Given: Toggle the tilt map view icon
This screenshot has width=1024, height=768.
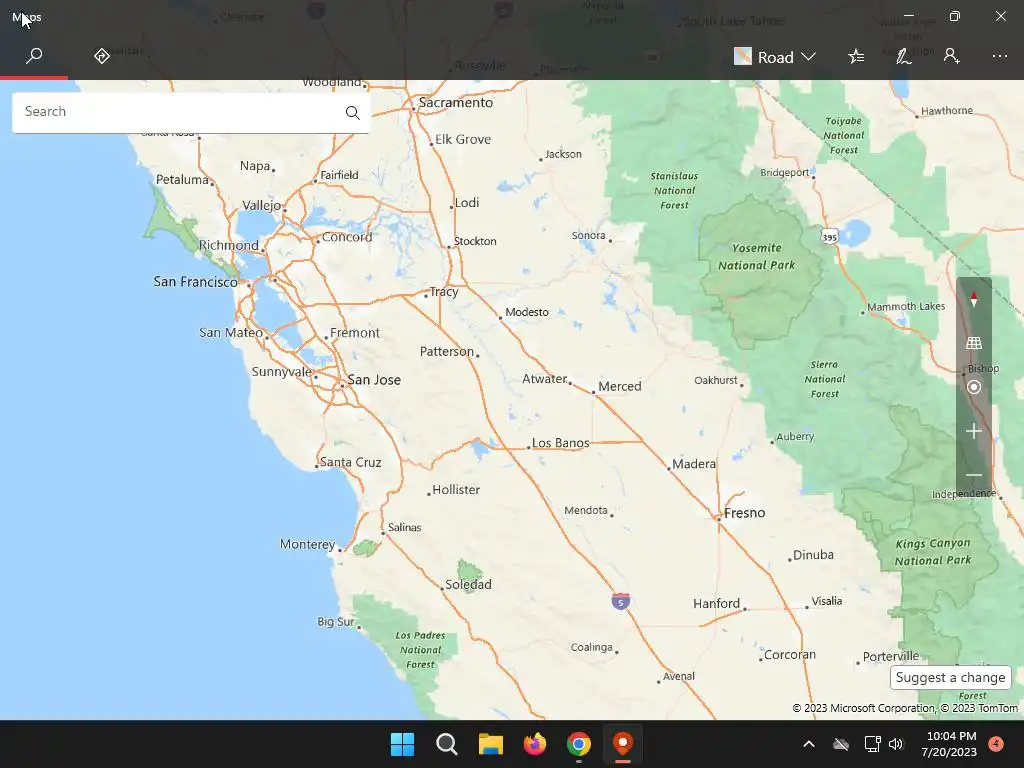Looking at the screenshot, I should (x=974, y=343).
